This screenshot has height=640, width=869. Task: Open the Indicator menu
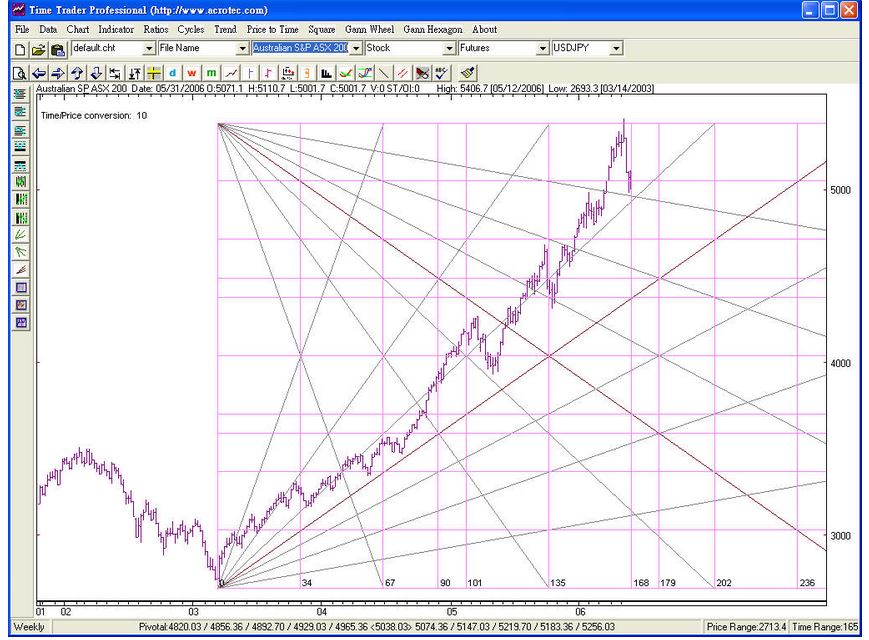coord(116,29)
